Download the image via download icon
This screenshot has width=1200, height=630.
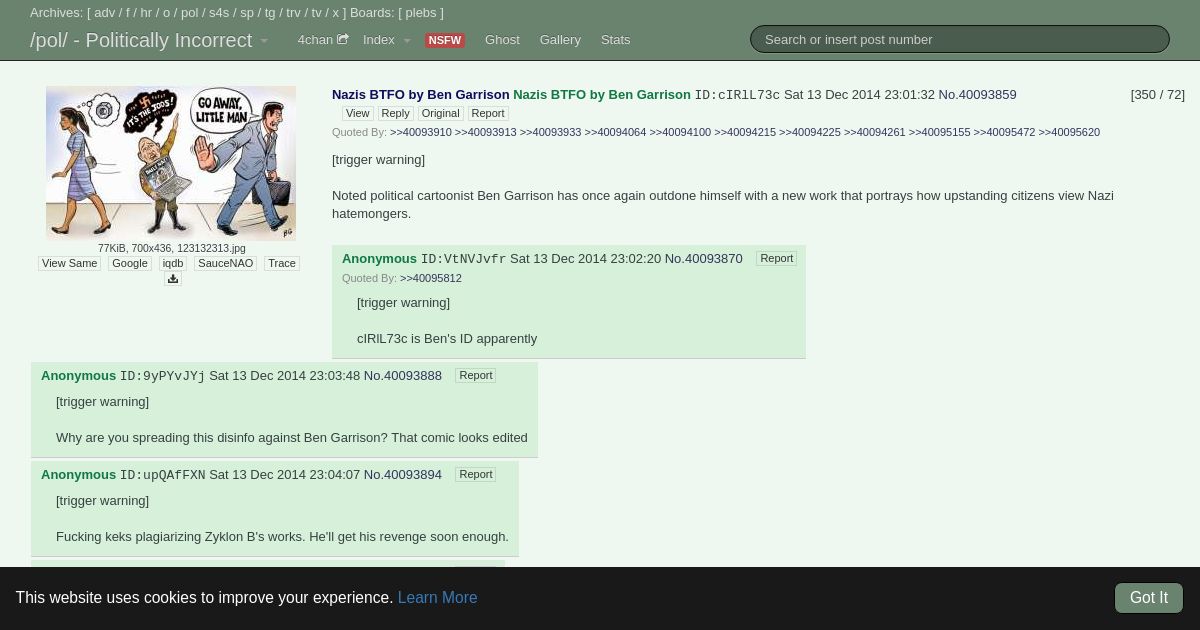coord(173,279)
